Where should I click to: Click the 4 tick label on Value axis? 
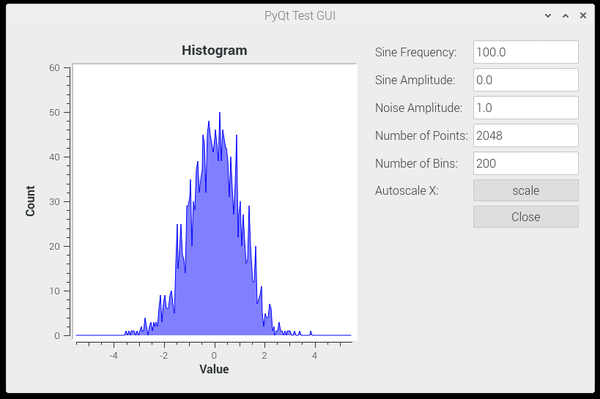coord(315,355)
